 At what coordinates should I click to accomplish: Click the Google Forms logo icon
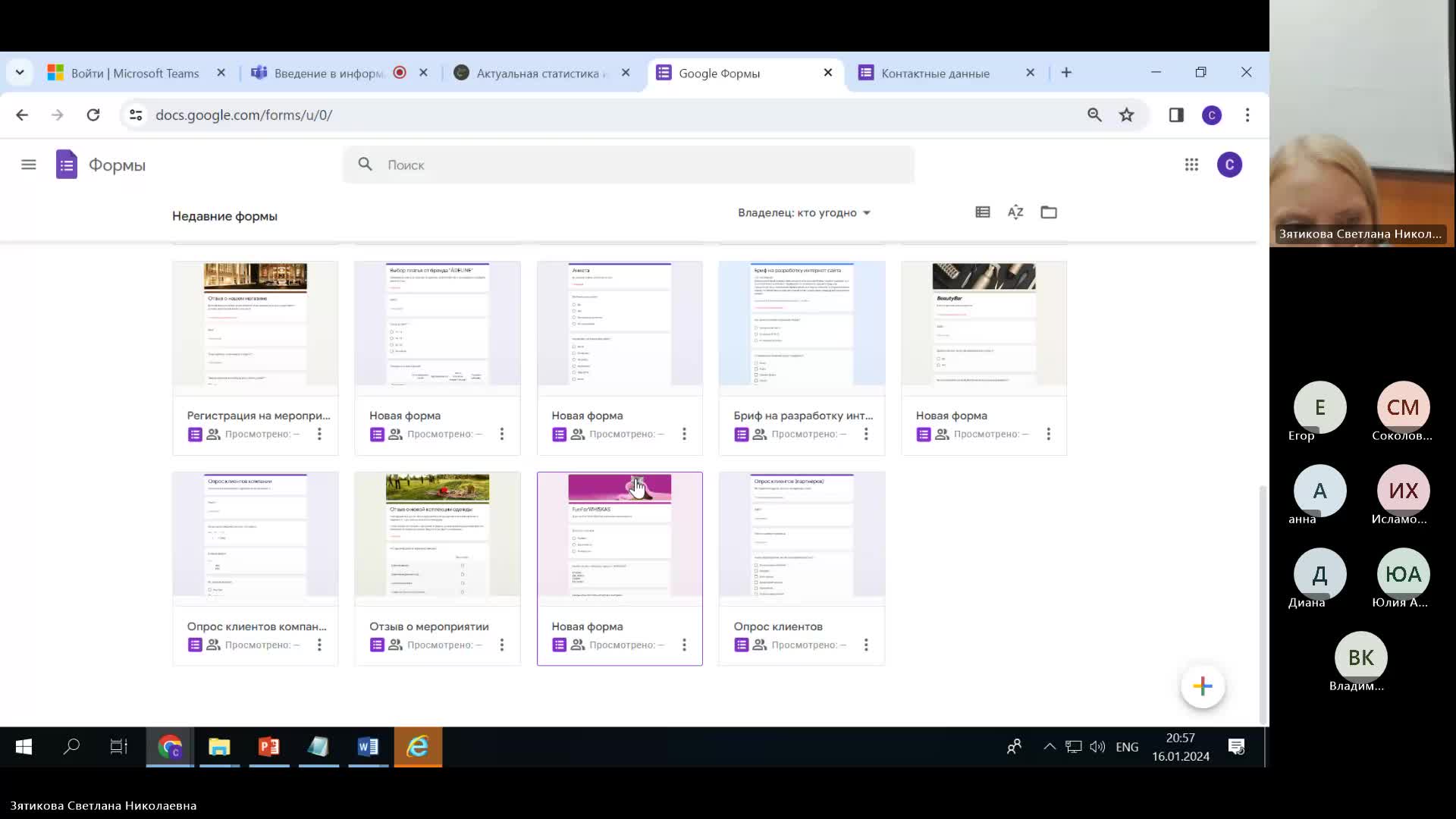click(67, 165)
